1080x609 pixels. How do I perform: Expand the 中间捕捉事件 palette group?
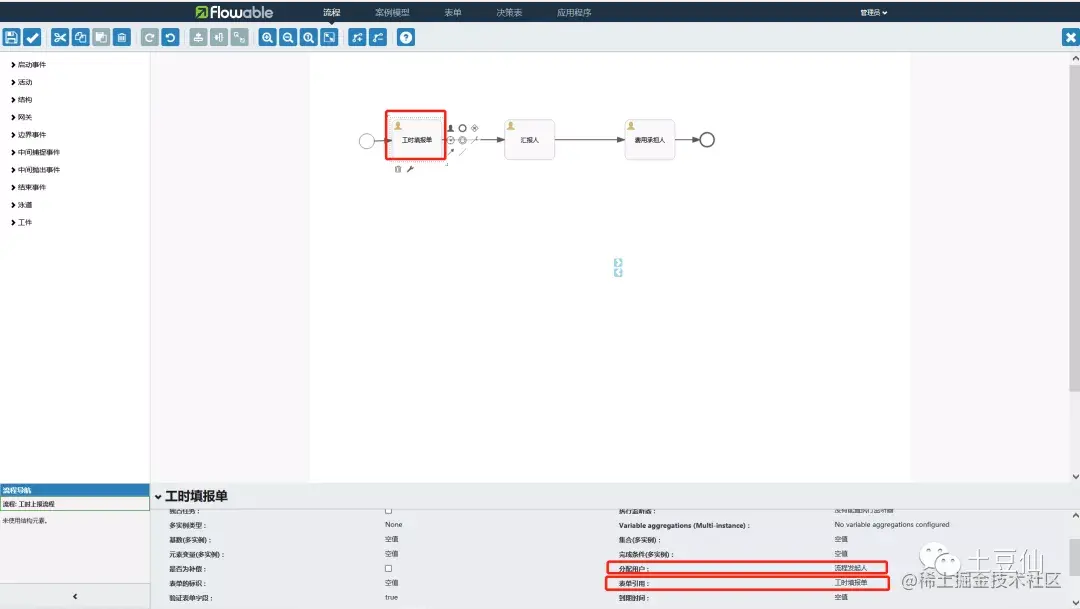tap(35, 152)
